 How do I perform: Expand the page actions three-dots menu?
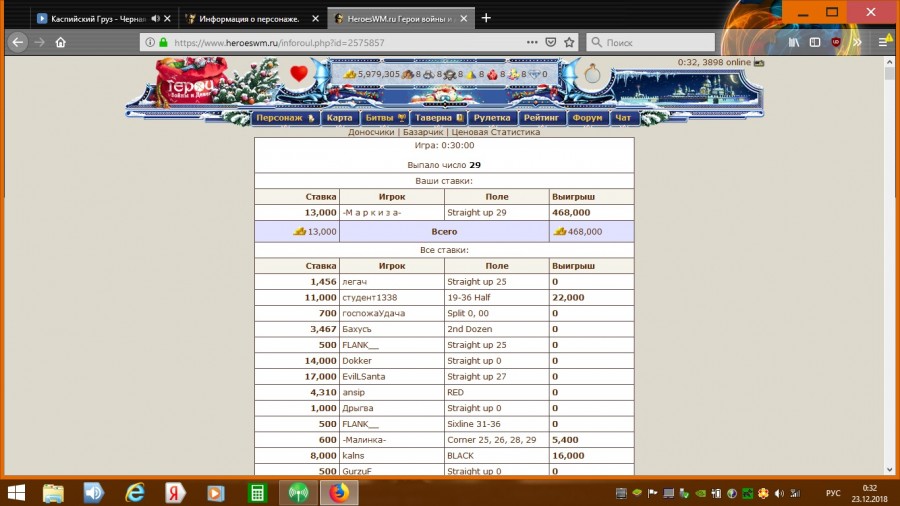tap(530, 43)
